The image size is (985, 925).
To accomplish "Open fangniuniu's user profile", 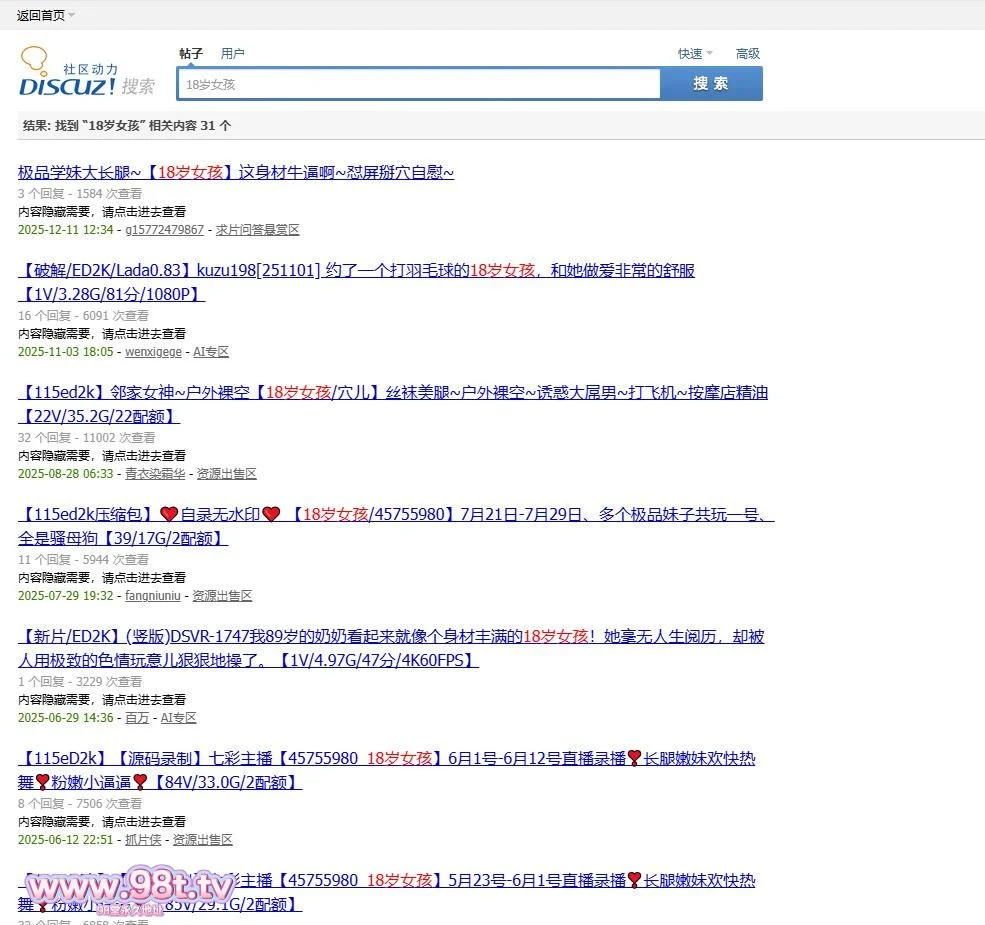I will tap(152, 596).
